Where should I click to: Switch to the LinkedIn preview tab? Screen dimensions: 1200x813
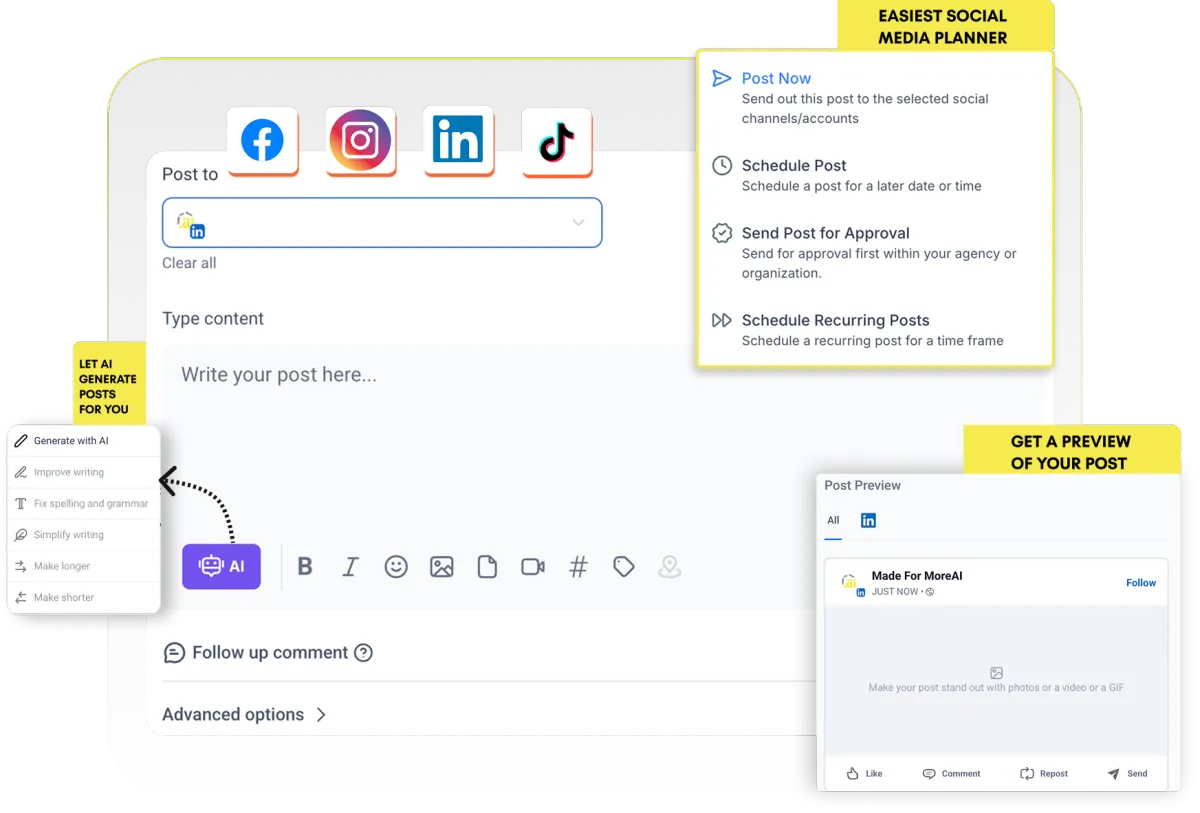[x=868, y=520]
